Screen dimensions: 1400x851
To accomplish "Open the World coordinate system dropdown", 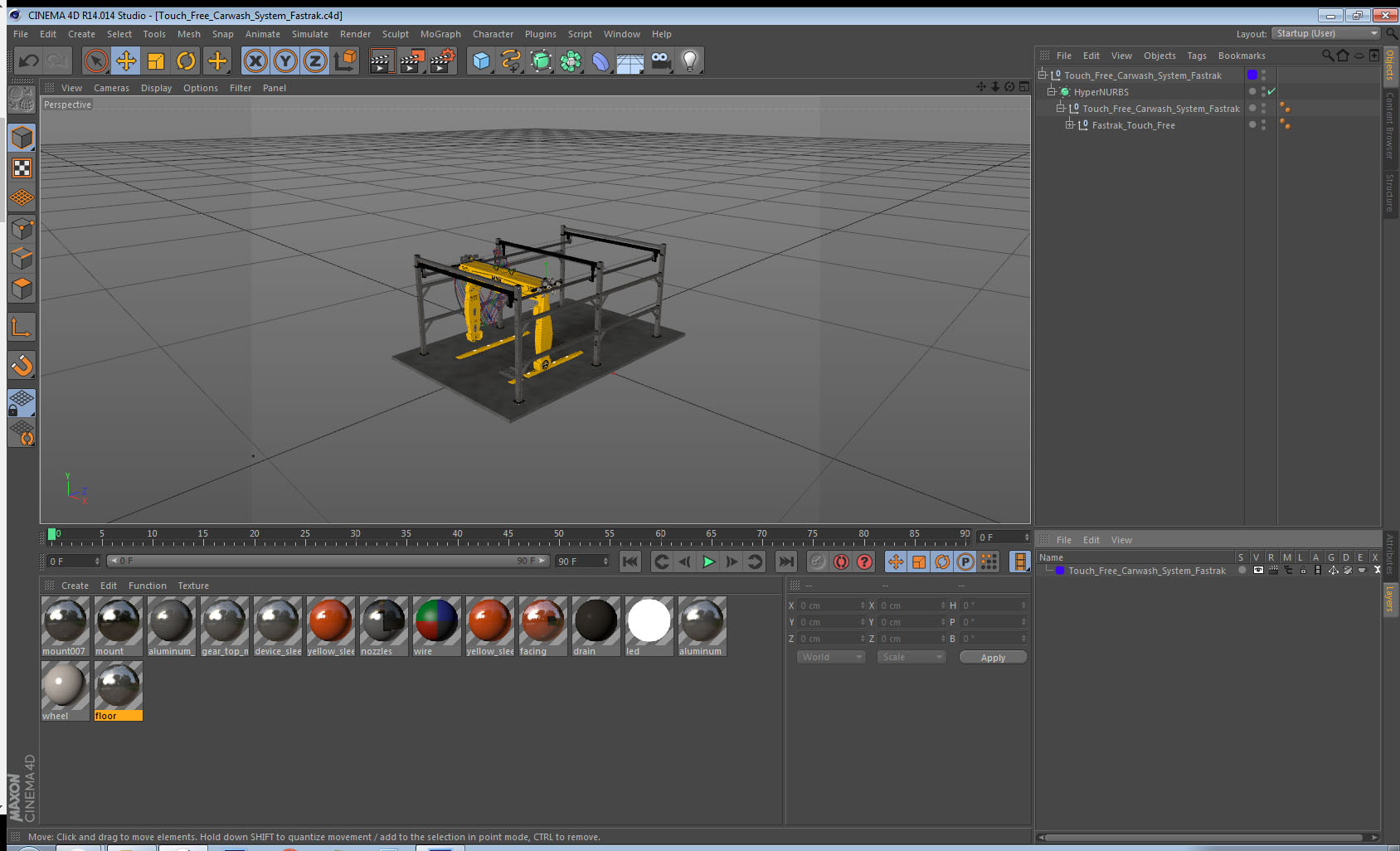I will [831, 657].
